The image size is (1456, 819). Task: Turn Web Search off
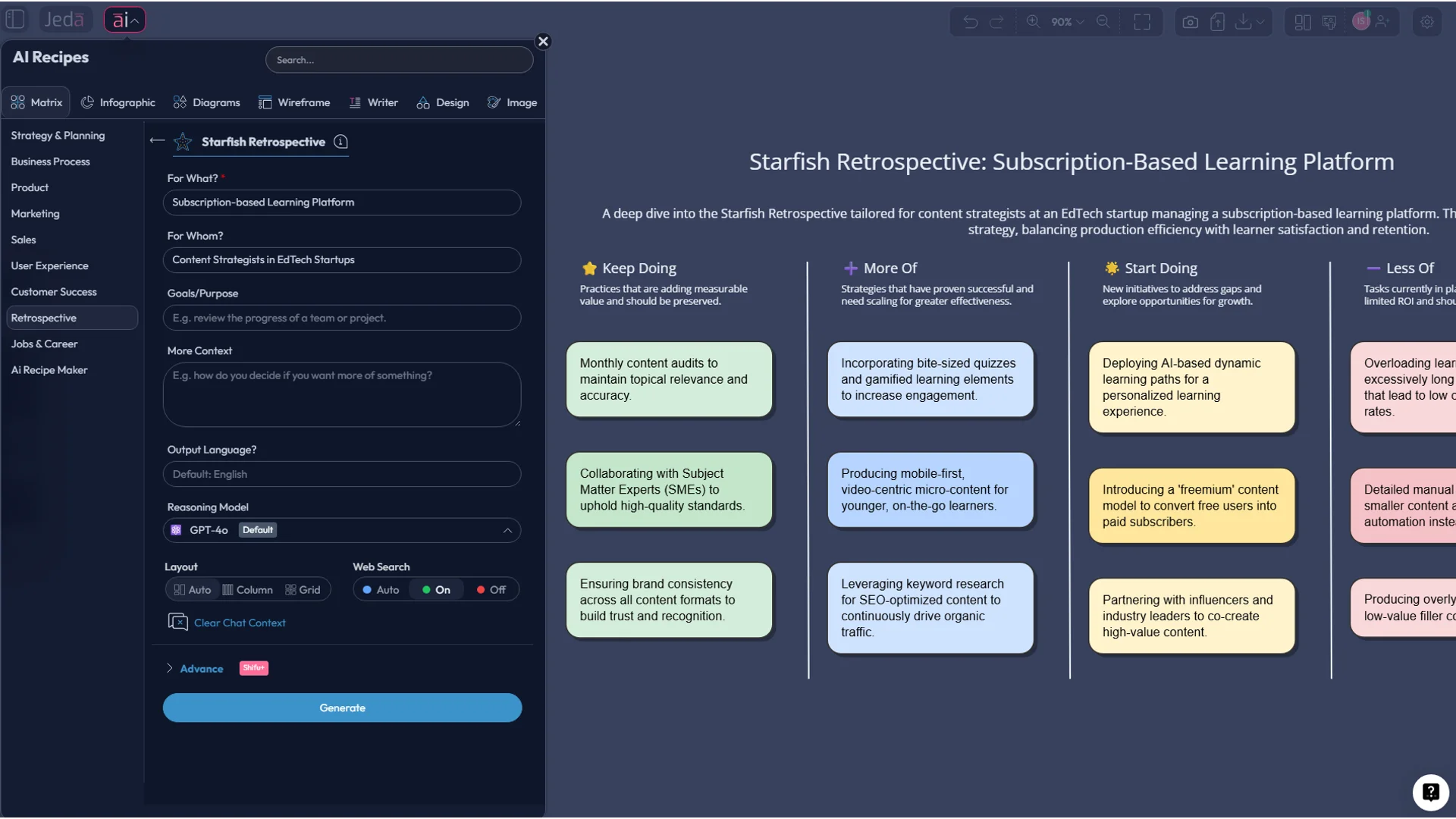pyautogui.click(x=491, y=589)
